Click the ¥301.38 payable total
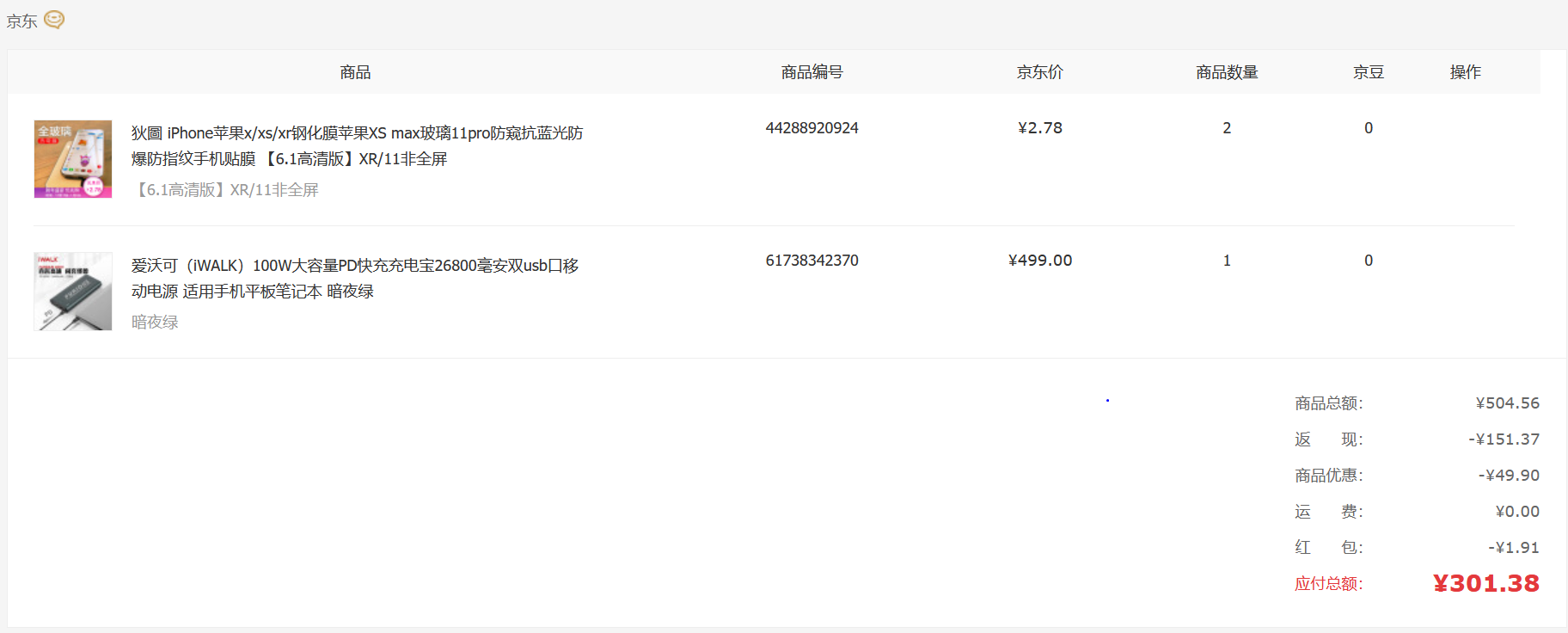The height and width of the screenshot is (633, 1568). [1486, 584]
